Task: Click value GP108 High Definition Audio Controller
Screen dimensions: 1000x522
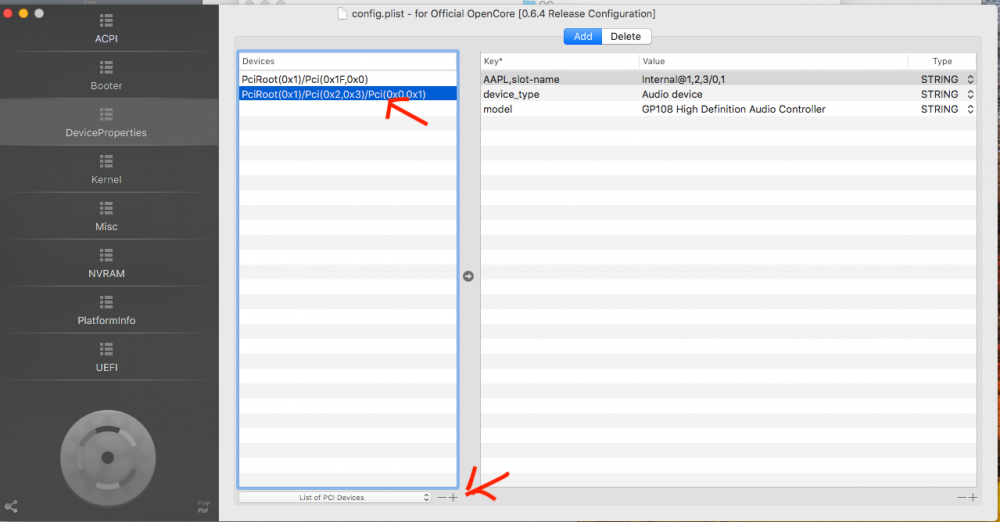Action: [733, 109]
